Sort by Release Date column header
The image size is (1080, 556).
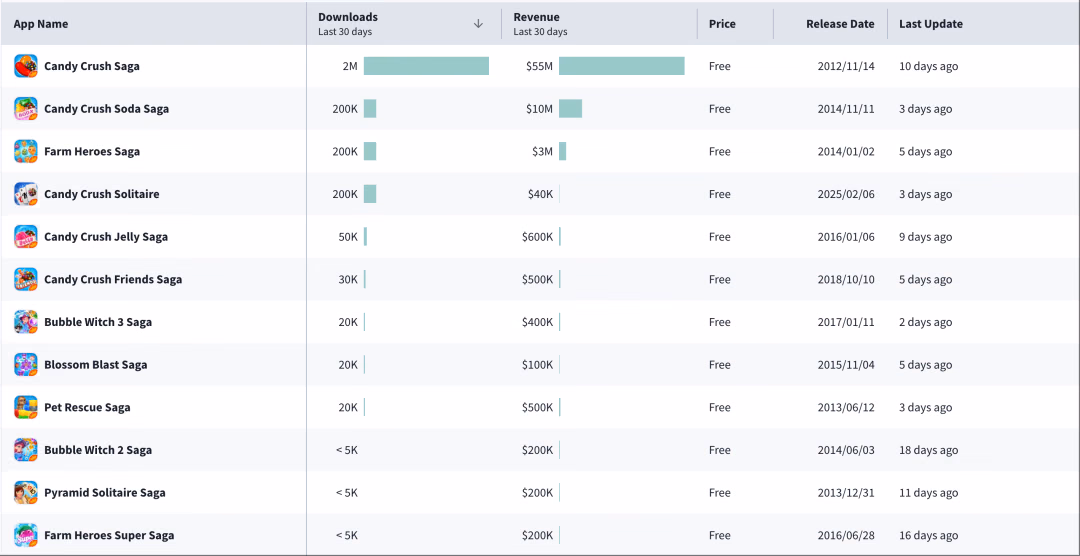point(840,24)
